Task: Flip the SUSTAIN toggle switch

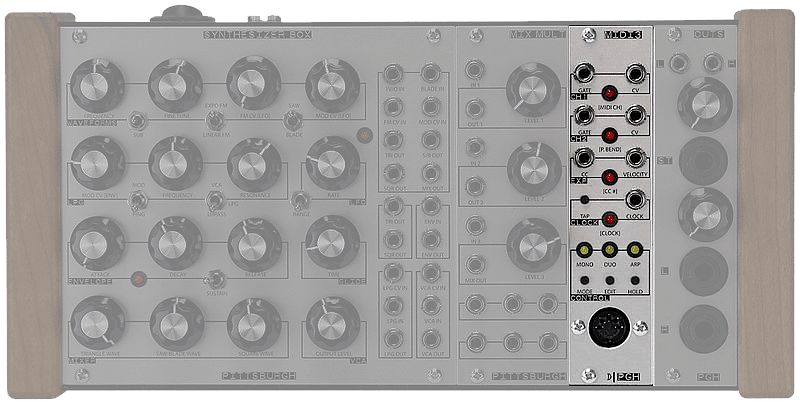Action: point(213,280)
